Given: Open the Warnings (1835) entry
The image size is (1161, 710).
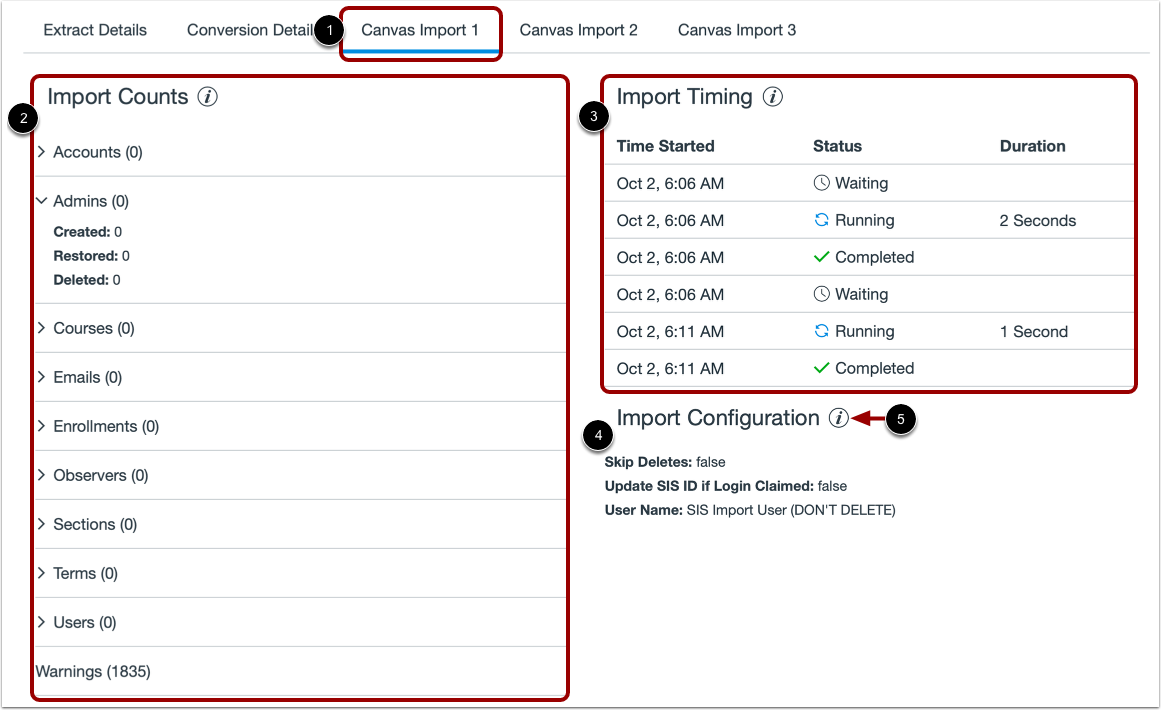Looking at the screenshot, I should point(93,671).
